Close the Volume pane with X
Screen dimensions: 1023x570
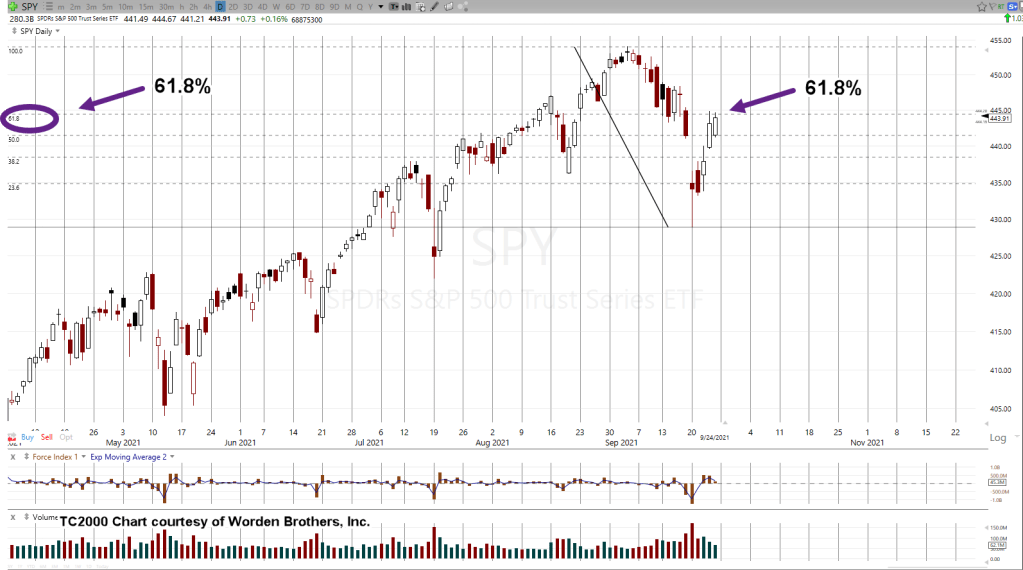point(13,517)
